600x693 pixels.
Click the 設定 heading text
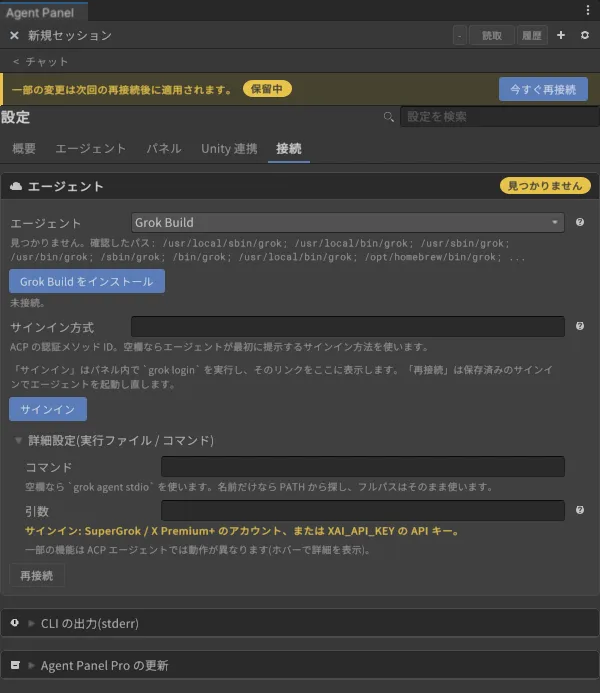click(x=15, y=117)
